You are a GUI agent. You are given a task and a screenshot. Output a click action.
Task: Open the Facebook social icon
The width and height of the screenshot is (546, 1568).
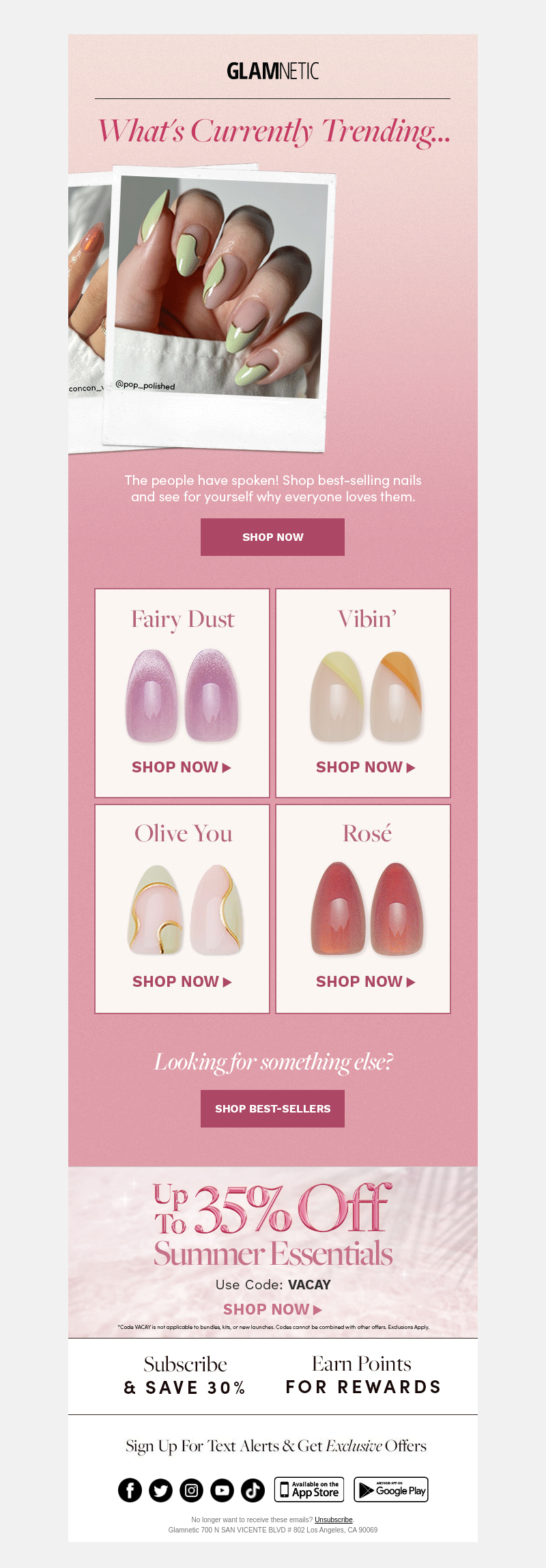130,1489
